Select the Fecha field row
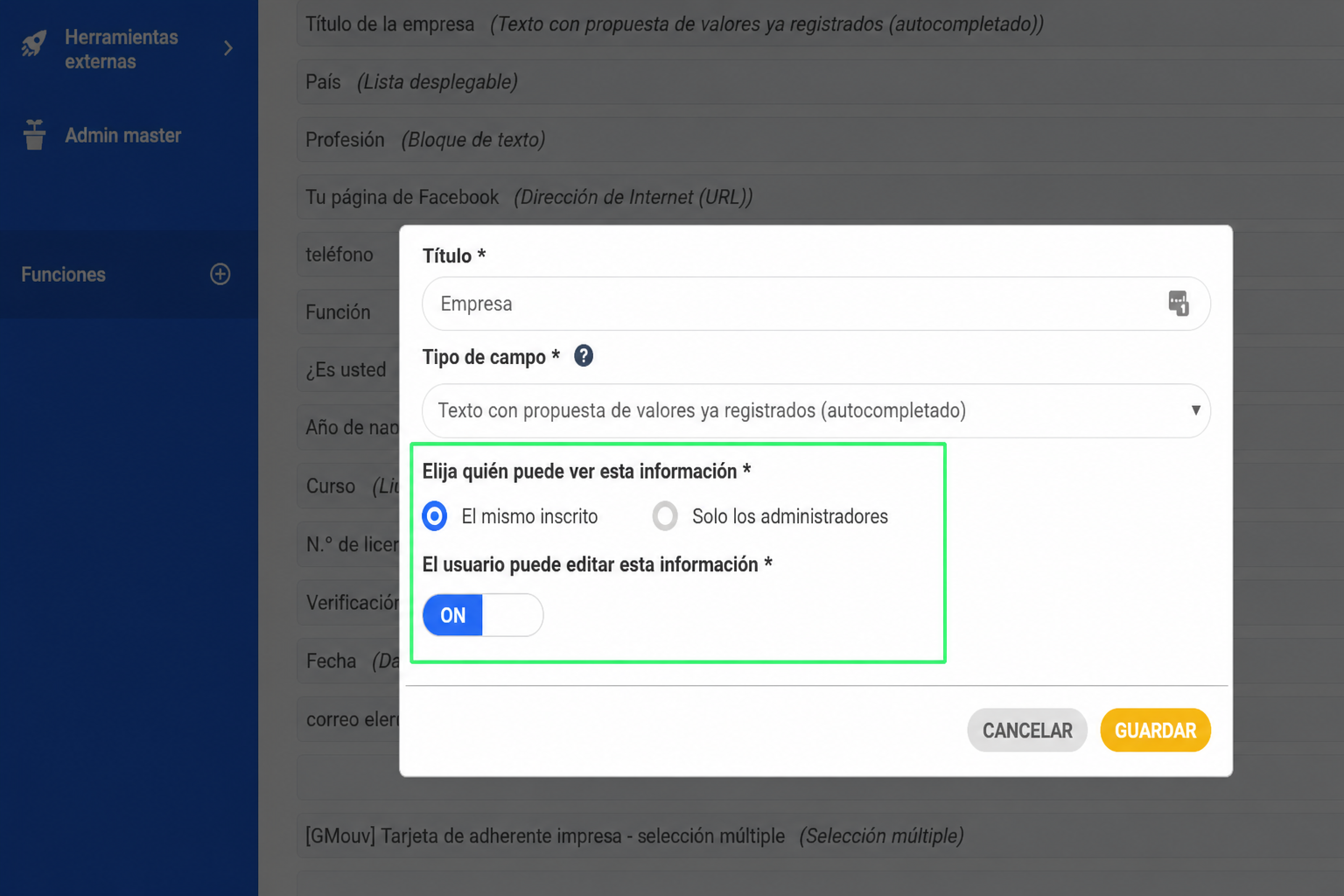 click(x=348, y=661)
